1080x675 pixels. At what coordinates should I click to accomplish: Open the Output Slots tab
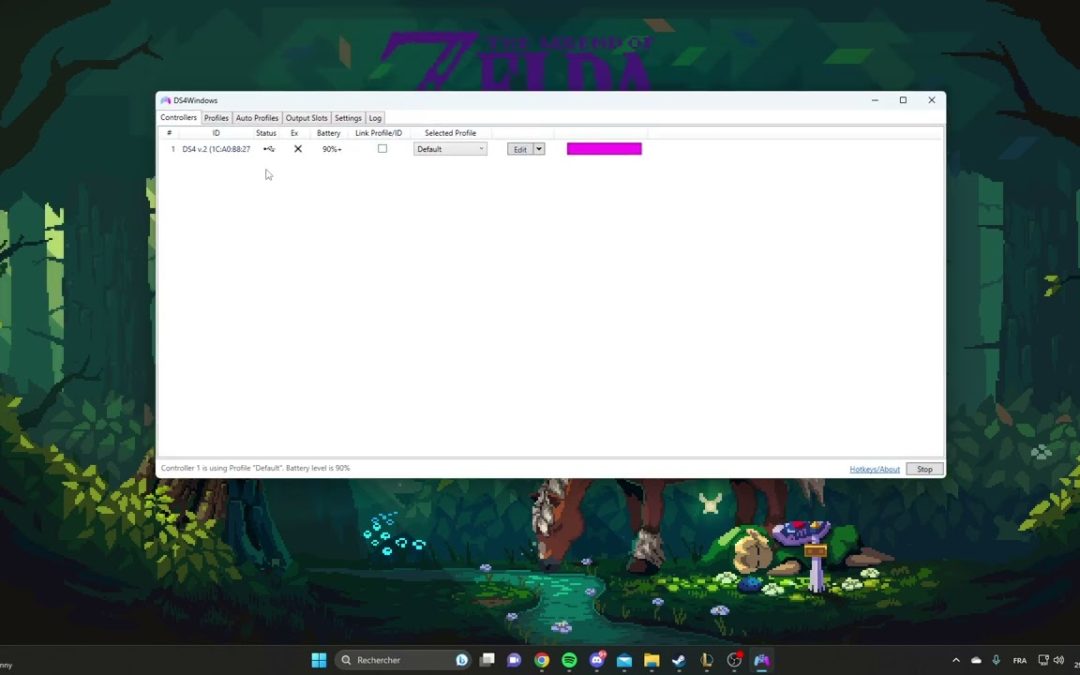click(x=307, y=118)
